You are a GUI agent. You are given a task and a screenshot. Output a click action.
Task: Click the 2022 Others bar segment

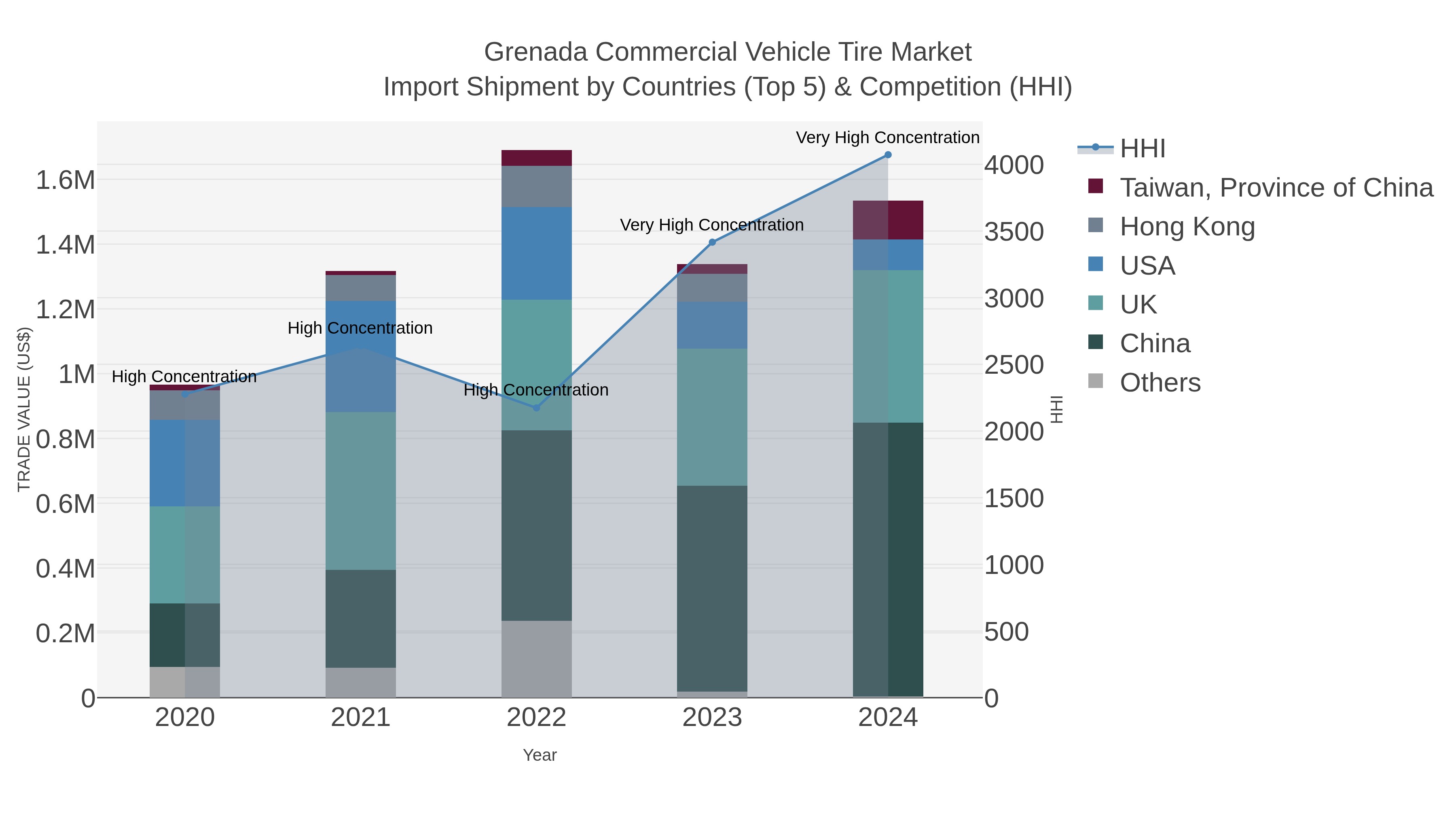(537, 659)
